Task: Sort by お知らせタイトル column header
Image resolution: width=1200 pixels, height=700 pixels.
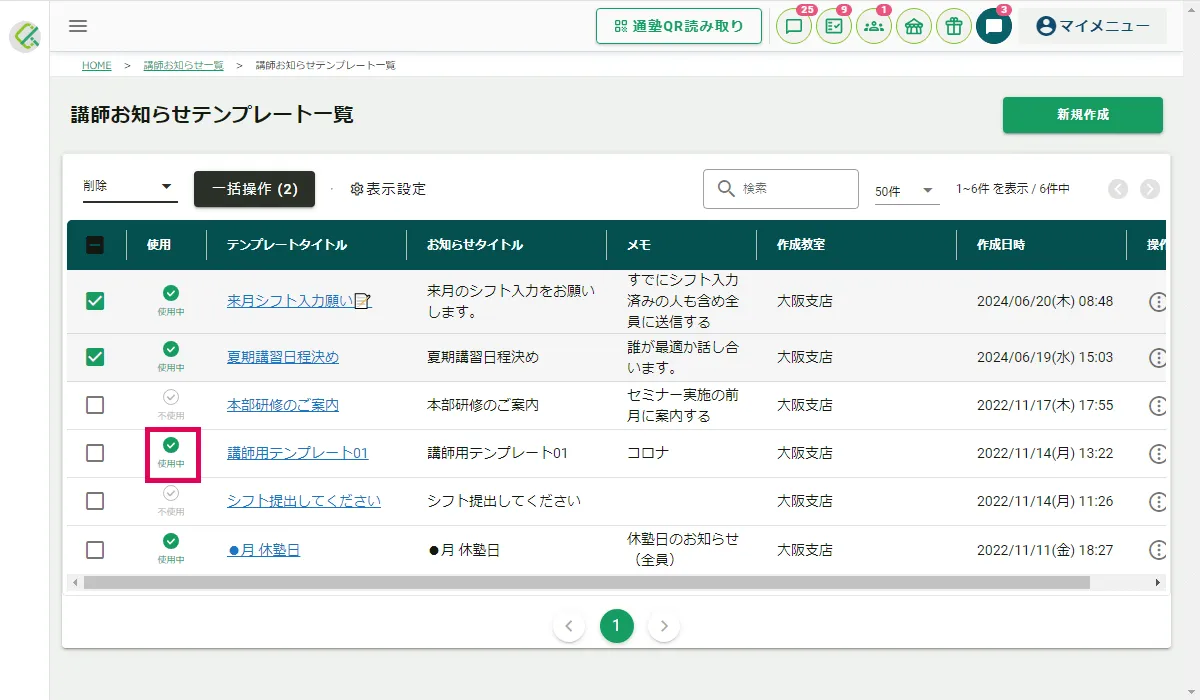Action: pyautogui.click(x=475, y=245)
